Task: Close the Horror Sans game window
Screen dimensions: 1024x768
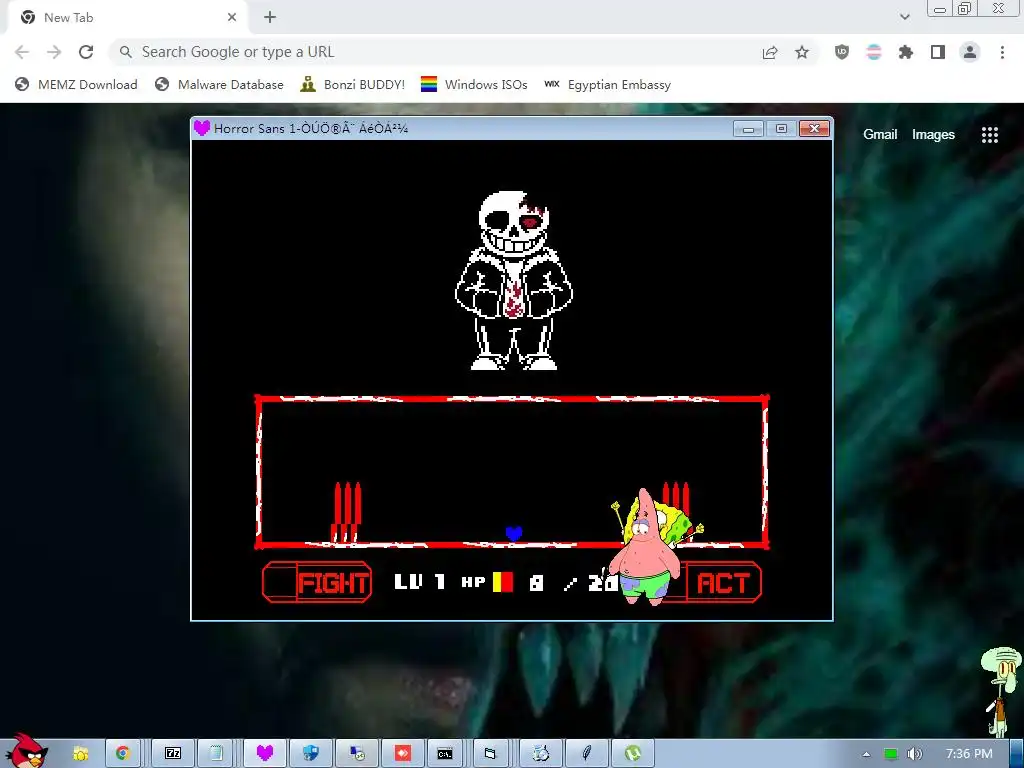Action: tap(814, 129)
